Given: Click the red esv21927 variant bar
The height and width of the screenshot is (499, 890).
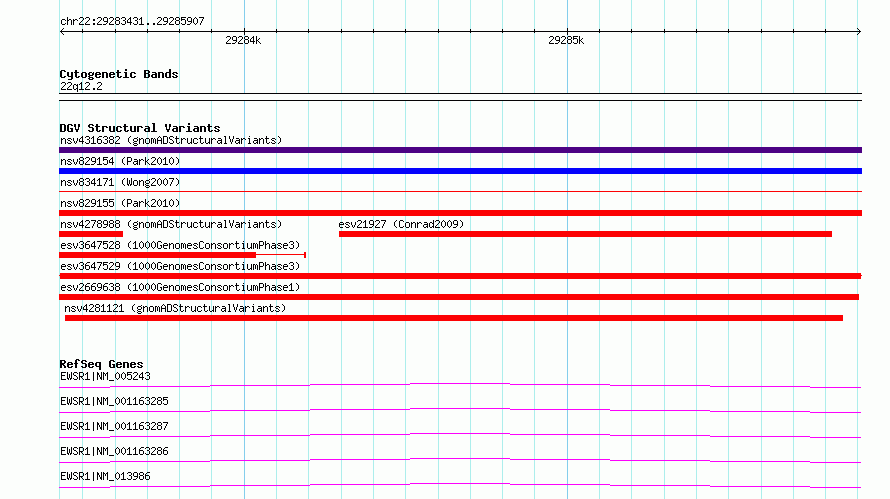Looking at the screenshot, I should [585, 234].
